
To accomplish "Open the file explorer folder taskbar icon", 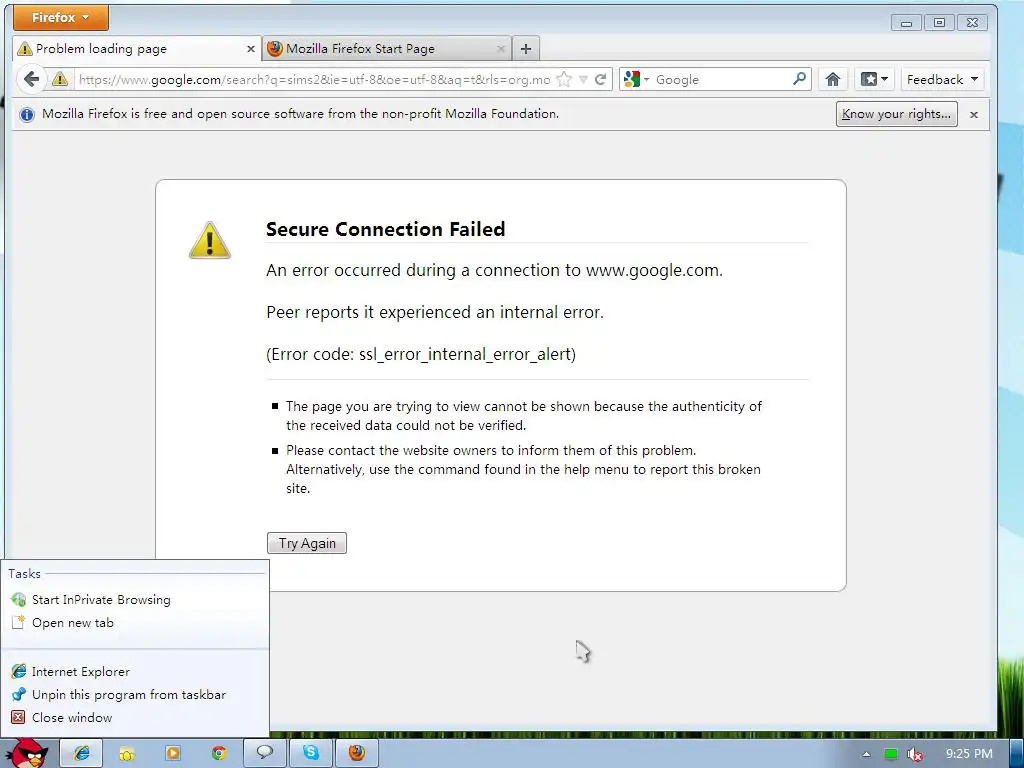I will point(127,754).
